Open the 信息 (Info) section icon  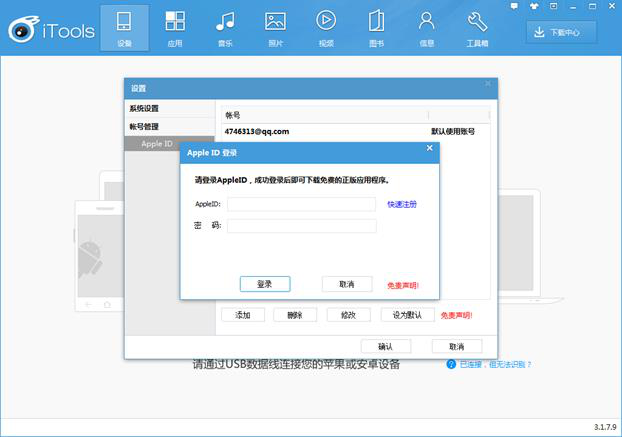(426, 21)
